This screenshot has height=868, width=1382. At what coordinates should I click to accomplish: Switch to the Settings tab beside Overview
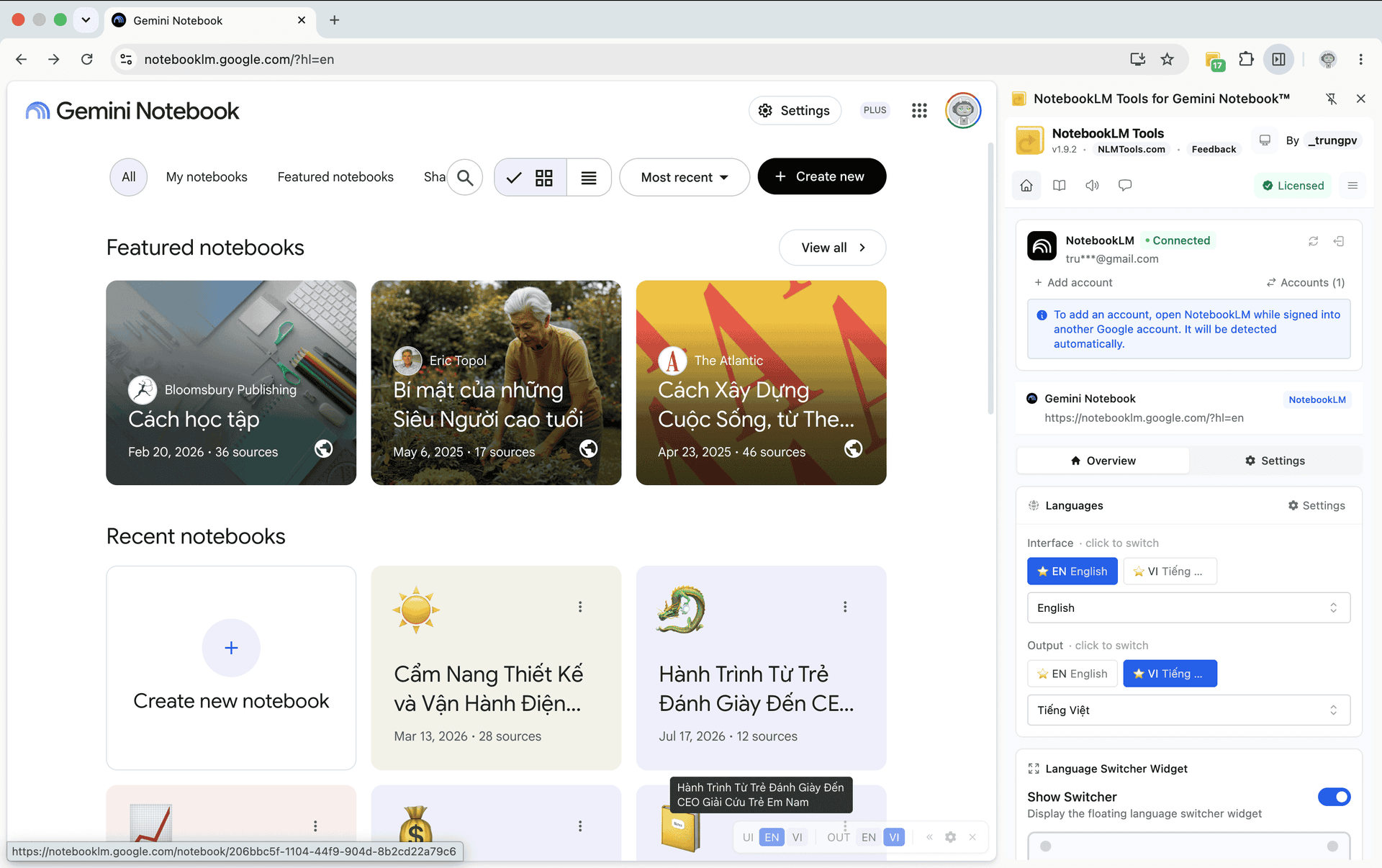(x=1275, y=461)
